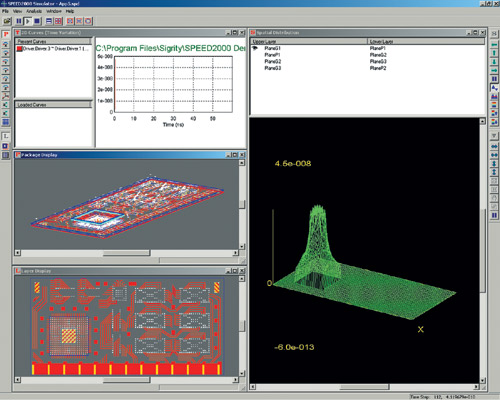Click the 'L' layer icon on left toolbar
Image resolution: width=500 pixels, height=400 pixels.
6,136
